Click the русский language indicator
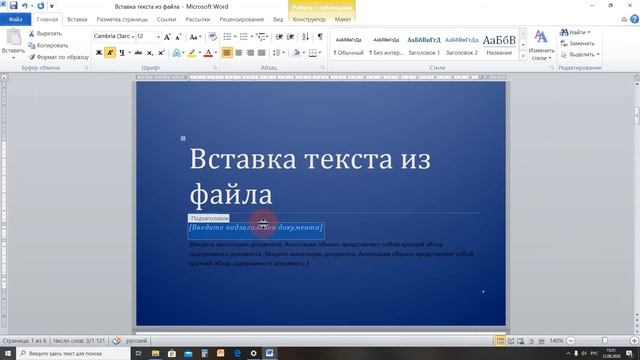 136,340
